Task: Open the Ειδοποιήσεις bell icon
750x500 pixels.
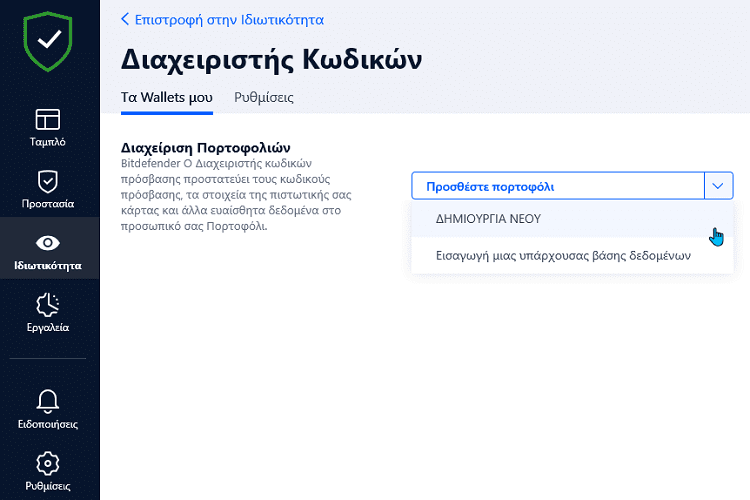Action: click(48, 401)
